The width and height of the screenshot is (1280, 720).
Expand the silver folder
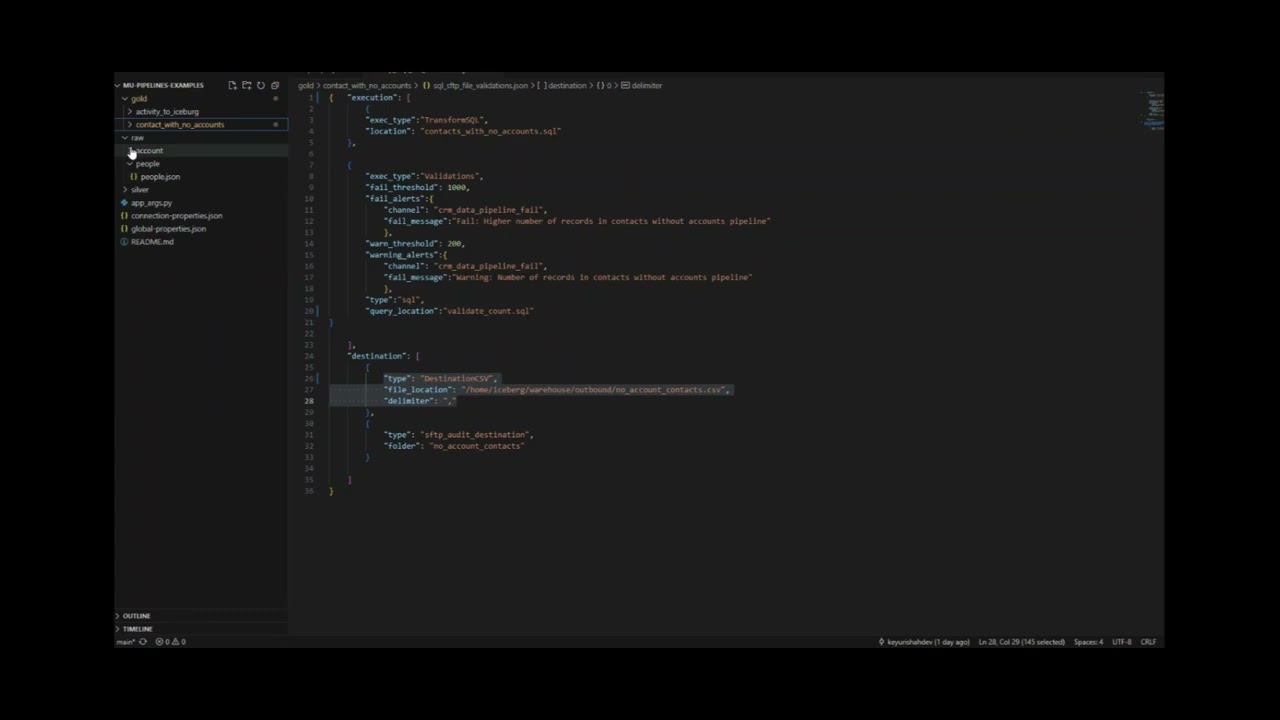point(139,190)
